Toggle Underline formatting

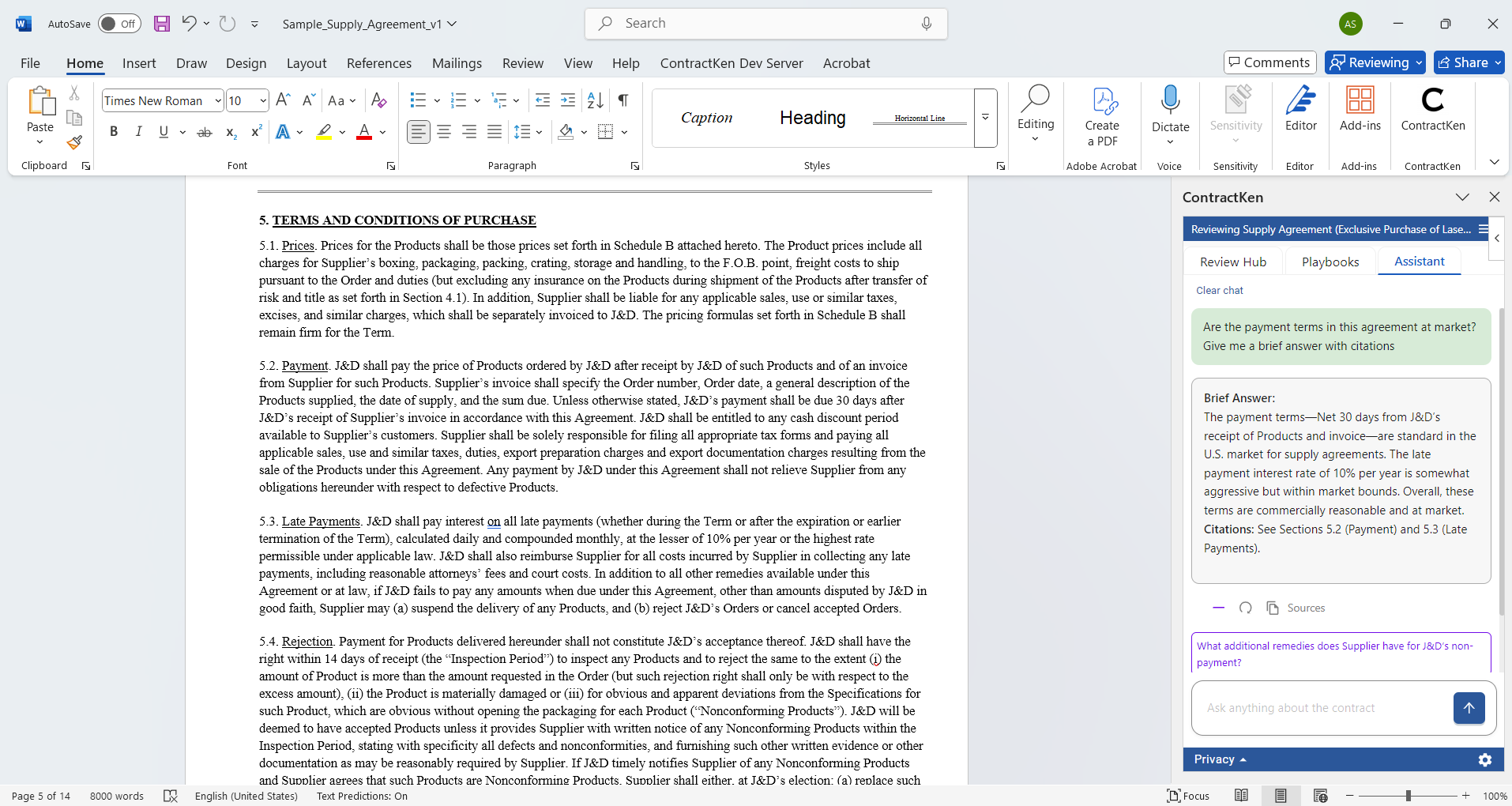tap(164, 132)
